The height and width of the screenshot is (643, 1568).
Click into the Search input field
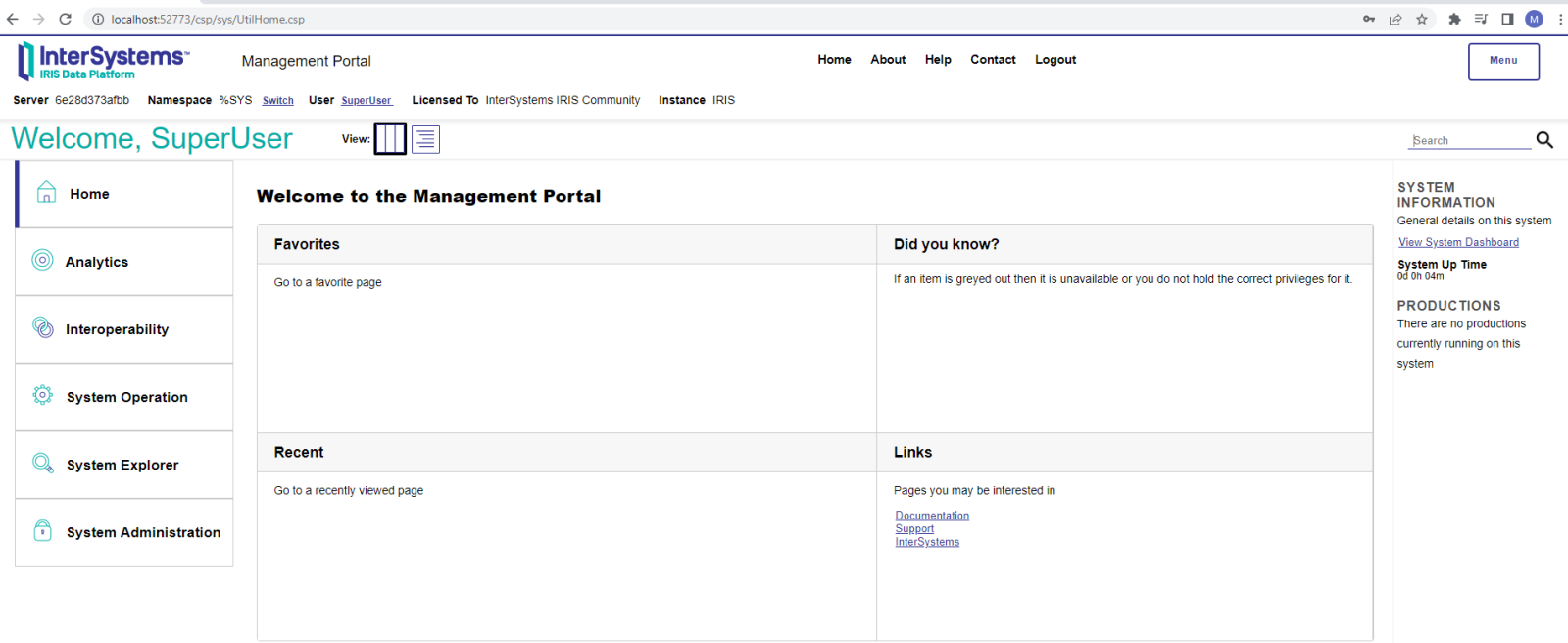pyautogui.click(x=1470, y=141)
